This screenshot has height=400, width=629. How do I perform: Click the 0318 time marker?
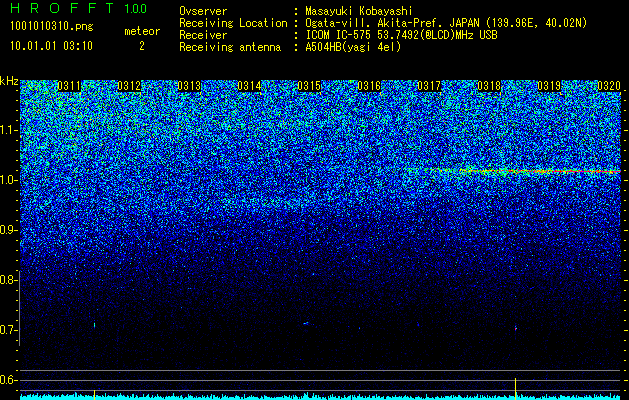(489, 86)
